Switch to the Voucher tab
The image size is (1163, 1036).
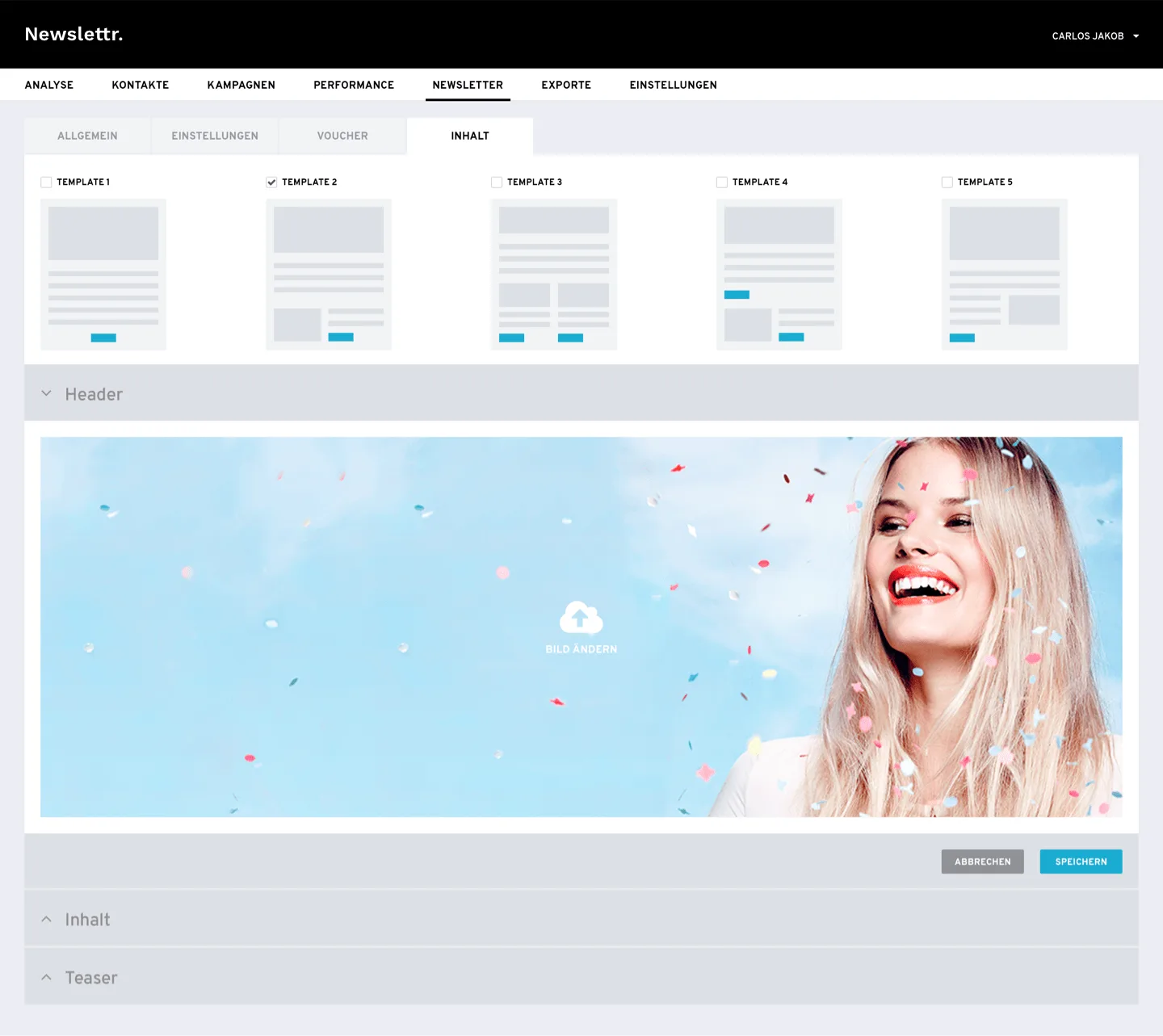point(342,136)
